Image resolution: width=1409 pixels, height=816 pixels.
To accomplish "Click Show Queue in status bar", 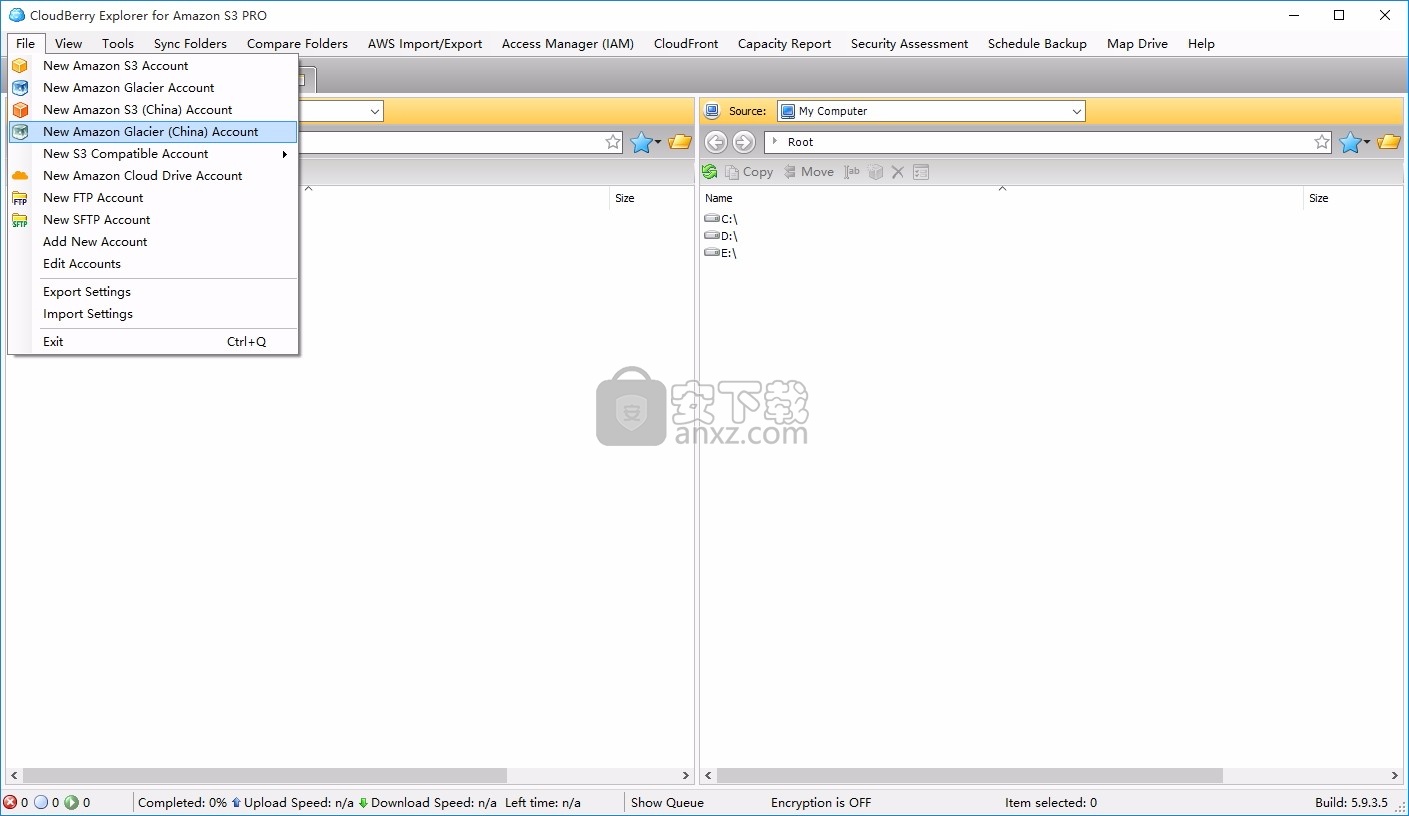I will click(667, 802).
